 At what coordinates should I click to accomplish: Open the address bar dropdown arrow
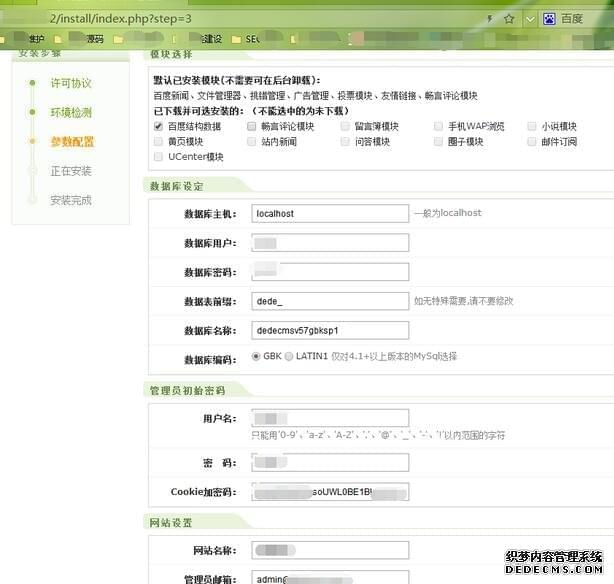pyautogui.click(x=530, y=19)
